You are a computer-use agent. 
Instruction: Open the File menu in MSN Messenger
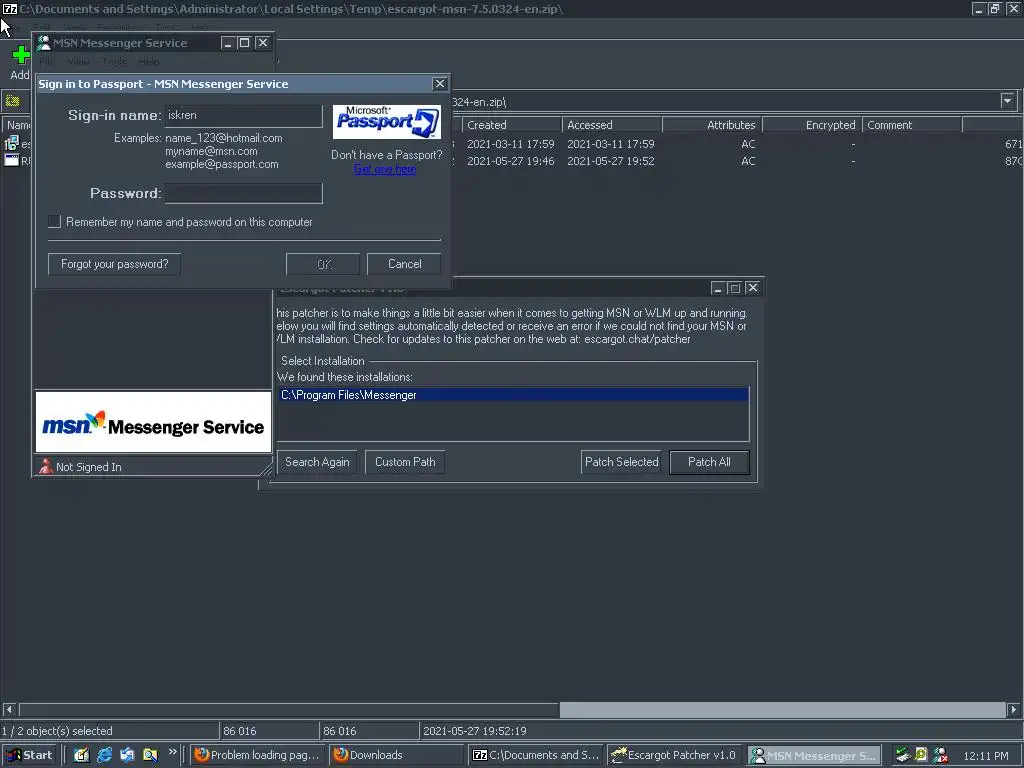tap(46, 61)
